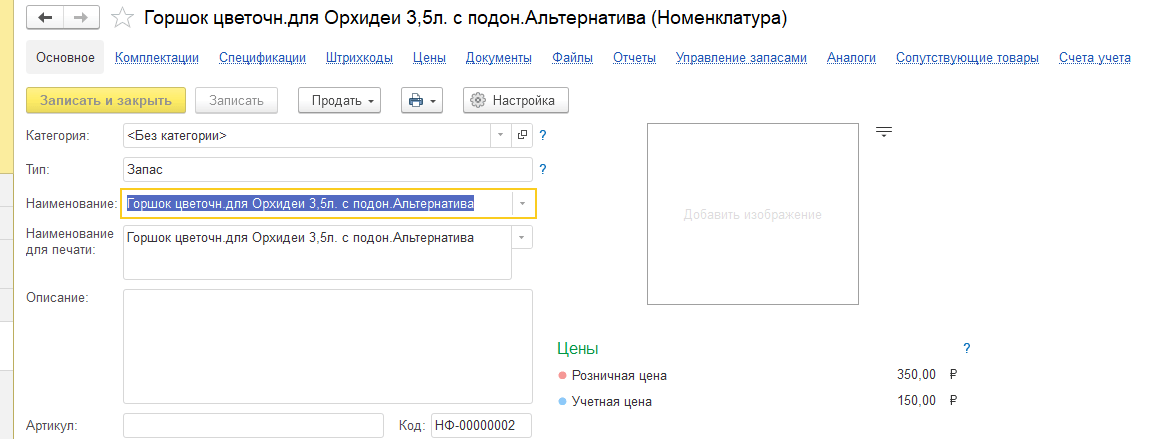Open the Настройка settings button
The height and width of the screenshot is (439, 1150).
coord(515,100)
